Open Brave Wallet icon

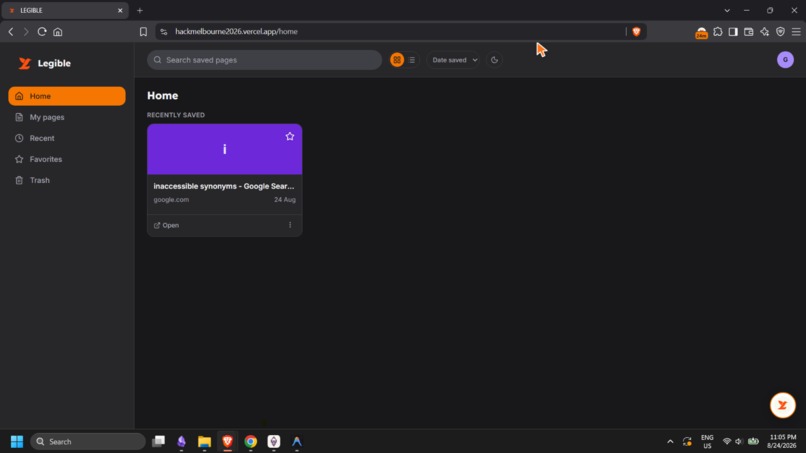(749, 32)
